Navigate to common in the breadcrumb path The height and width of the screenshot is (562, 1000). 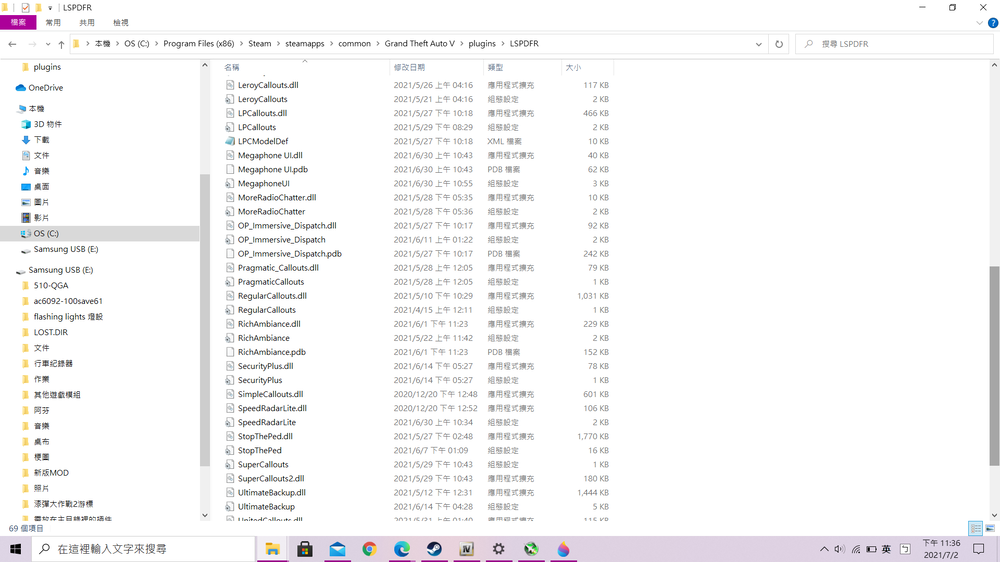[x=354, y=43]
